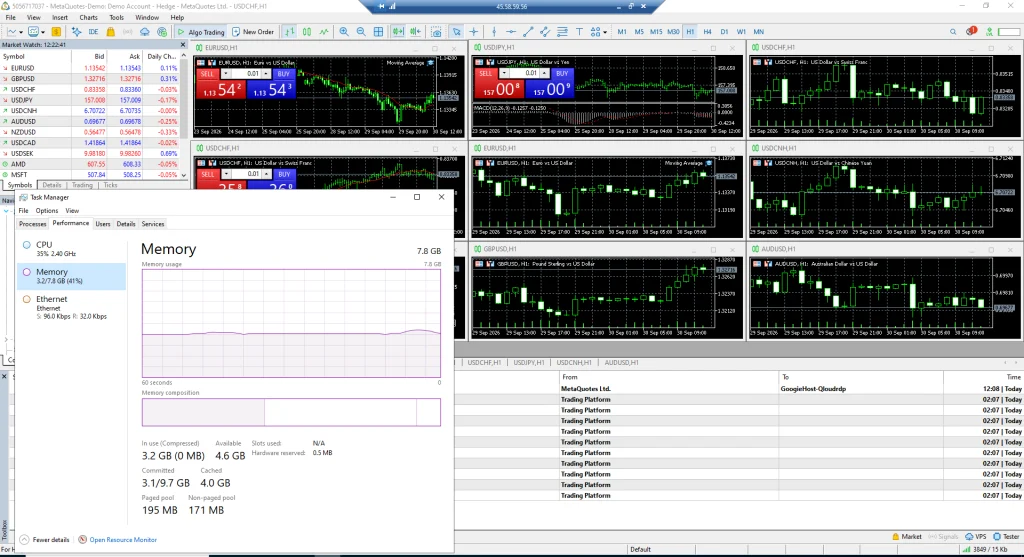Switch to M15 timeframe
Image resolution: width=1024 pixels, height=557 pixels.
pos(656,31)
